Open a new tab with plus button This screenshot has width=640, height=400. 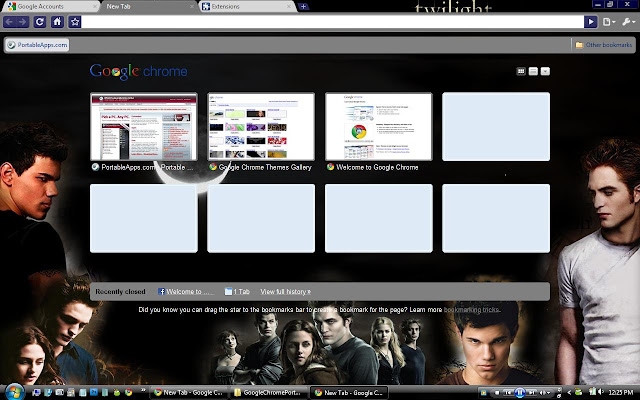(x=303, y=7)
